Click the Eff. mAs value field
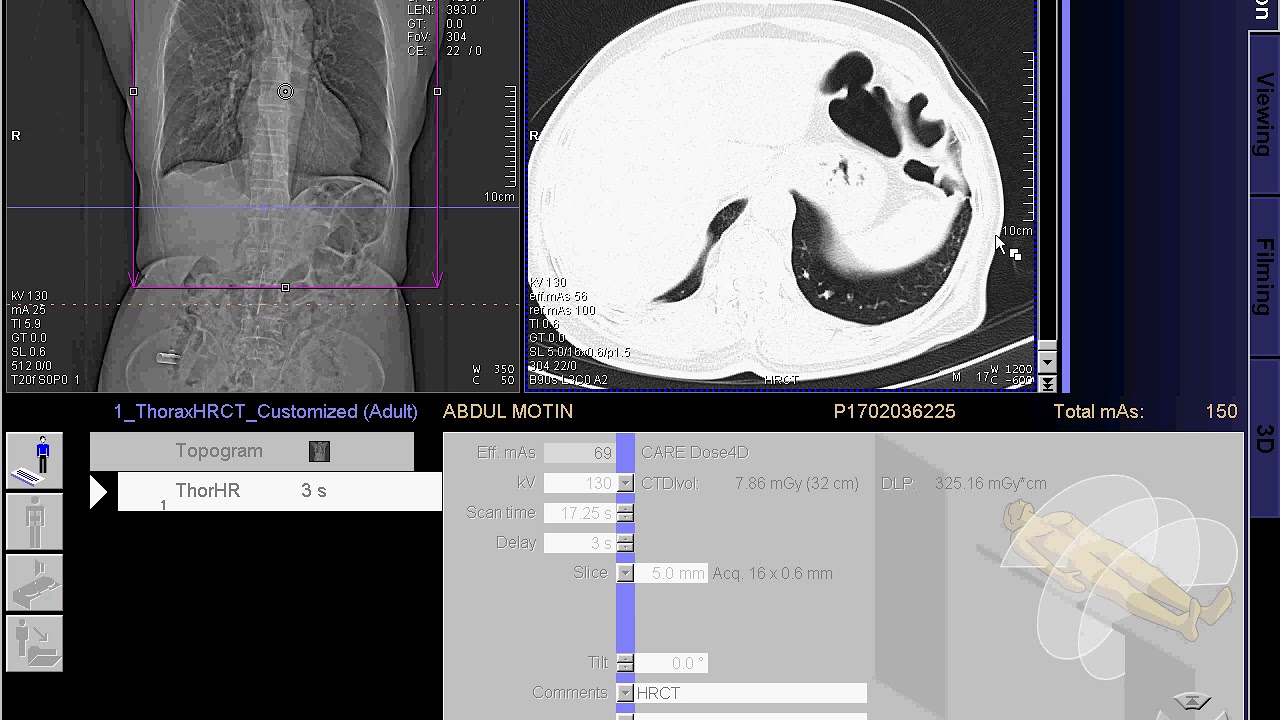1280x720 pixels. (580, 453)
